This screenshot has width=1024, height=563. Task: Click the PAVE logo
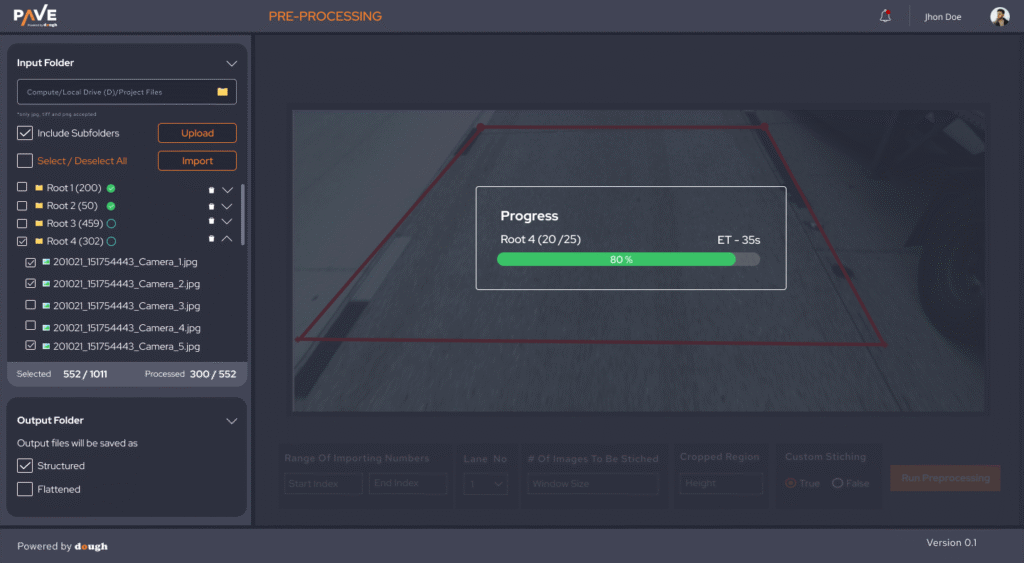point(35,16)
